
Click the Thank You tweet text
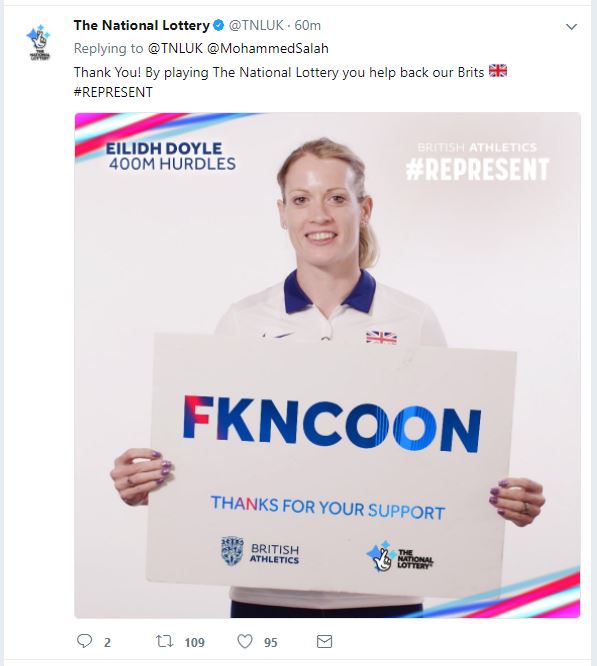point(290,82)
